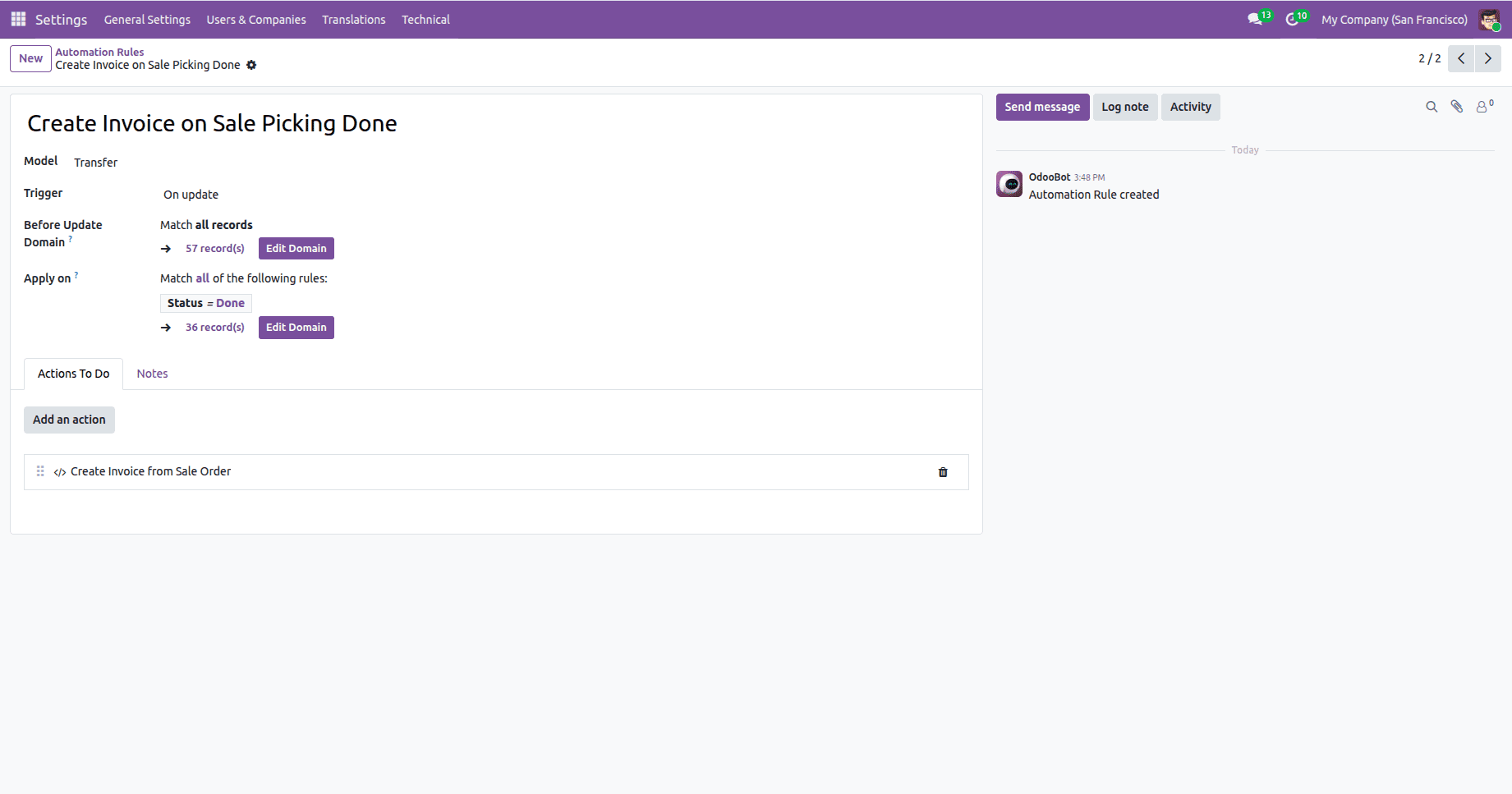Screen dimensions: 1512x794
Task: Click the Settings app title
Action: point(61,20)
